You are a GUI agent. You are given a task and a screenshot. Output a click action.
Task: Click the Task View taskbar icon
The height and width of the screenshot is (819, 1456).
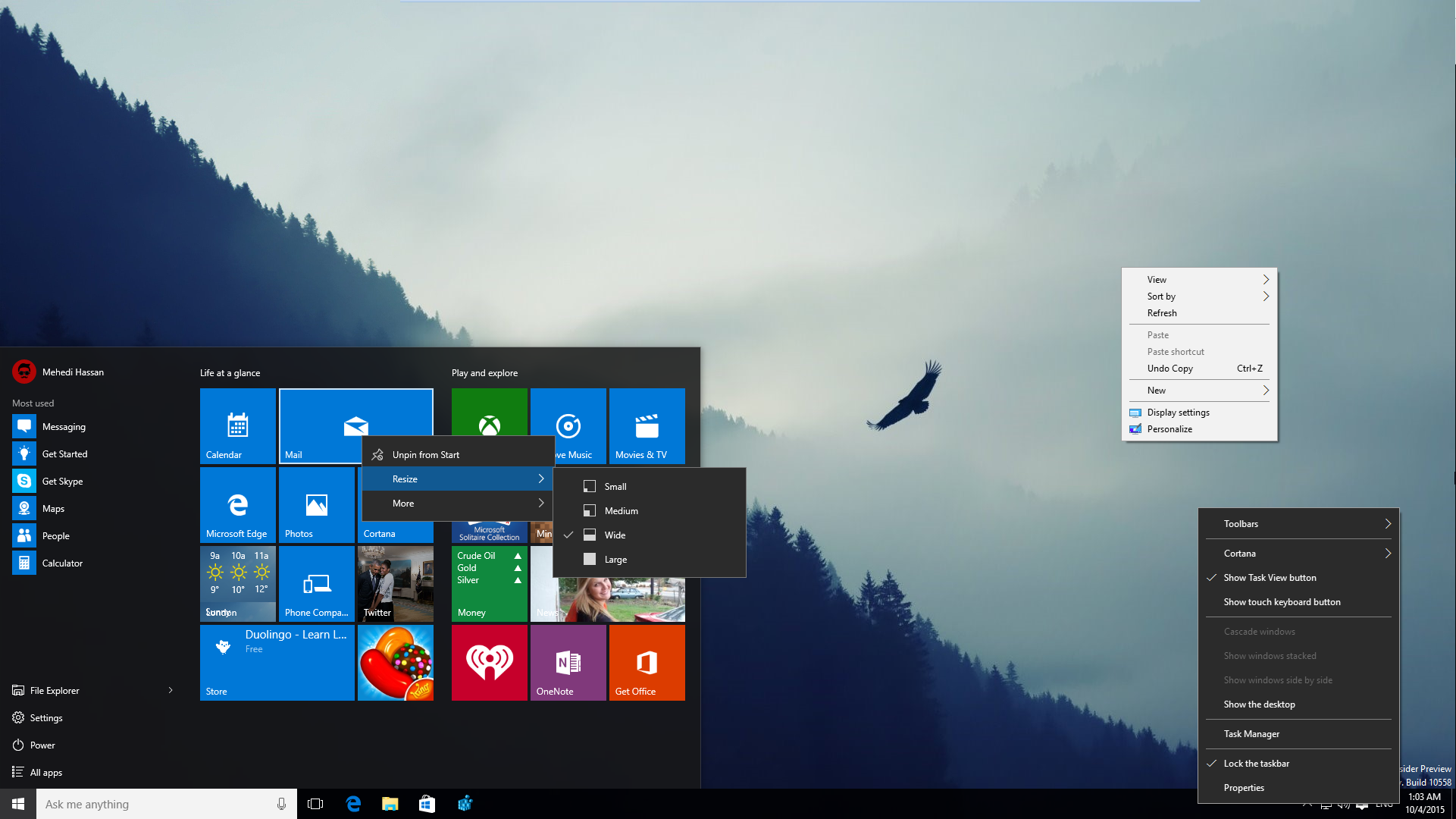click(315, 804)
